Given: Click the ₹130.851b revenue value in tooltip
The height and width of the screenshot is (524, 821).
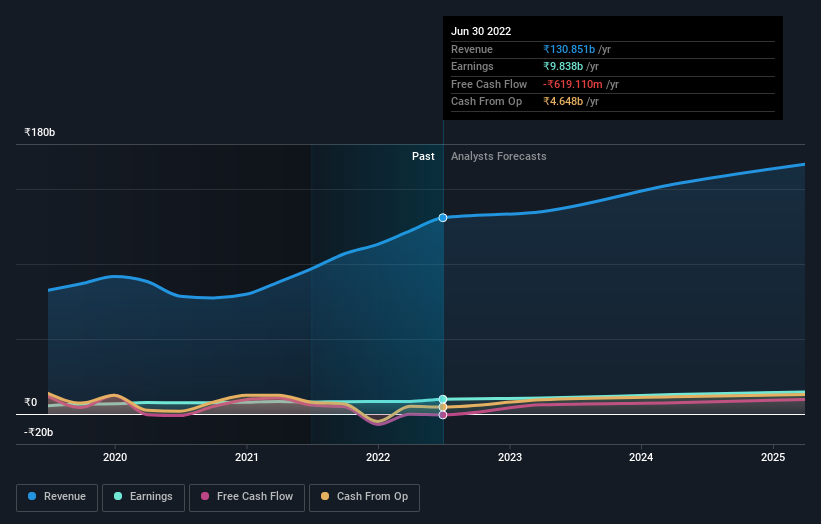Looking at the screenshot, I should 569,49.
